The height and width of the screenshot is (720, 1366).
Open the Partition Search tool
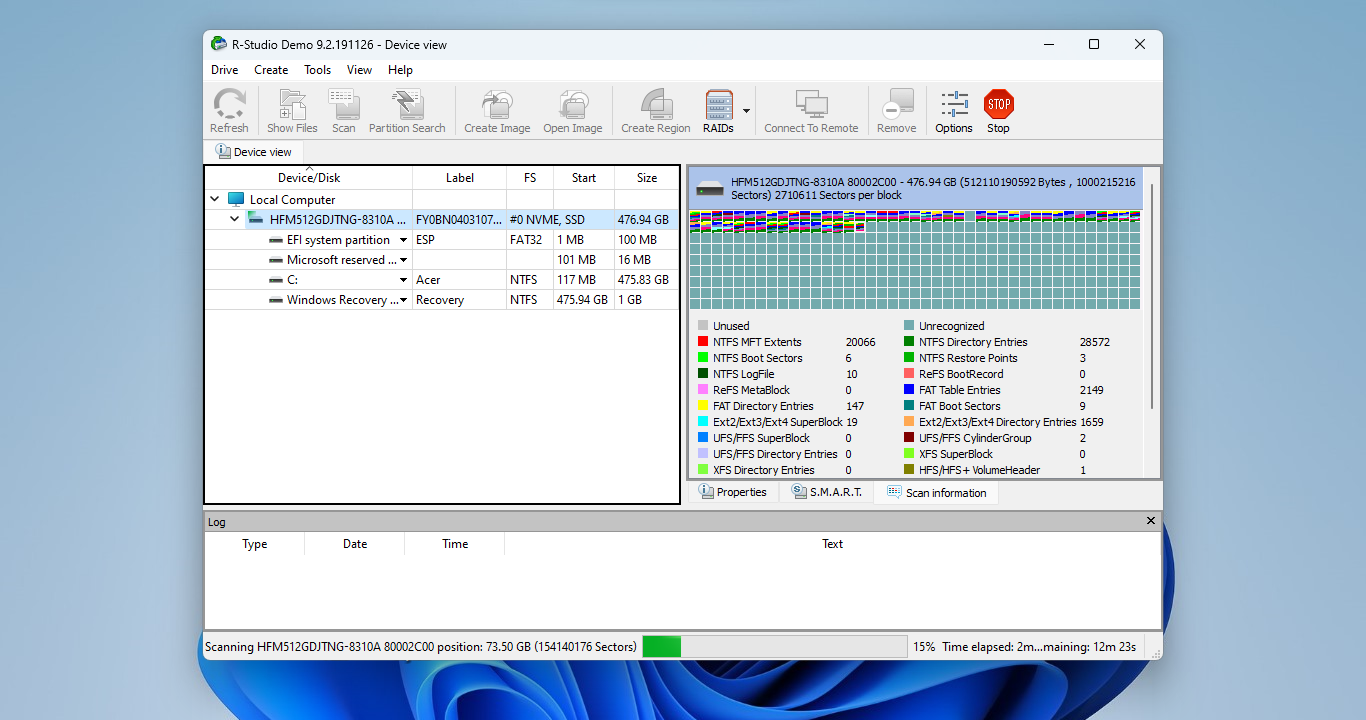tap(407, 111)
